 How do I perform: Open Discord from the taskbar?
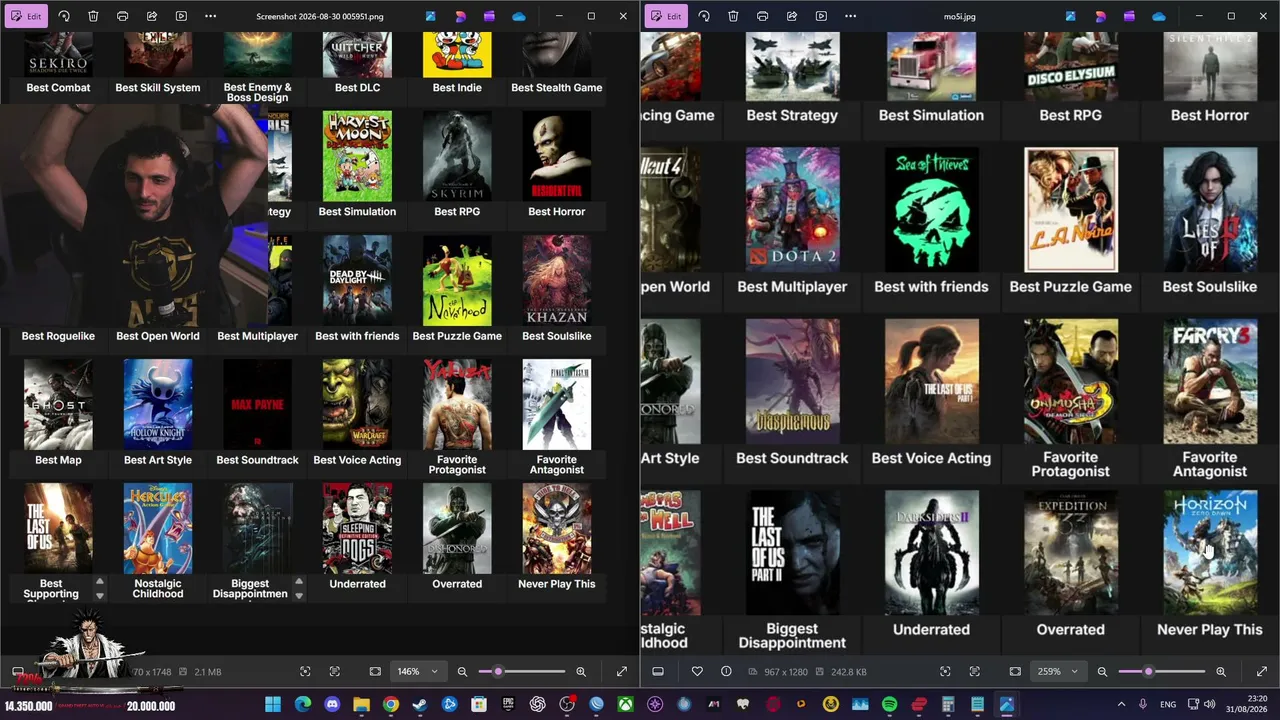(x=332, y=705)
